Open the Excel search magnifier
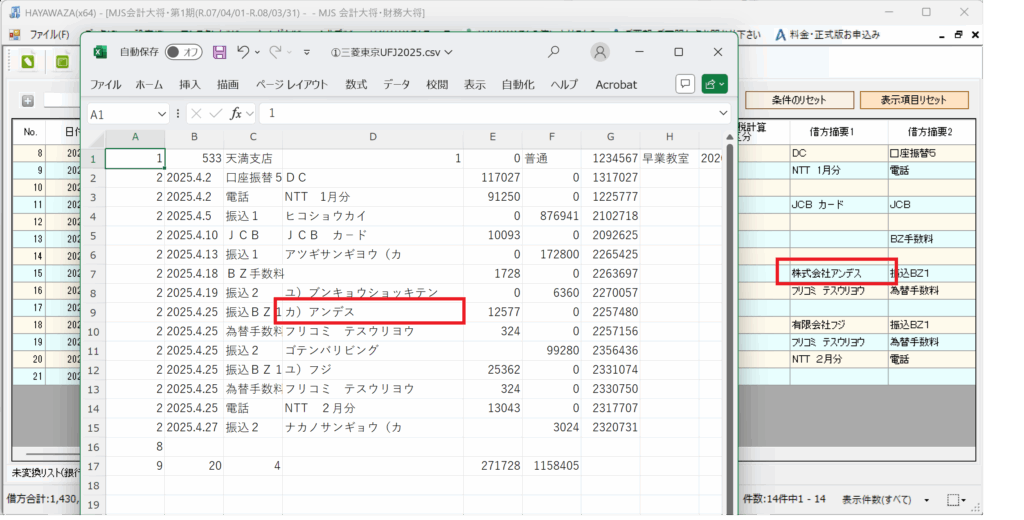1024x520 pixels. (553, 52)
